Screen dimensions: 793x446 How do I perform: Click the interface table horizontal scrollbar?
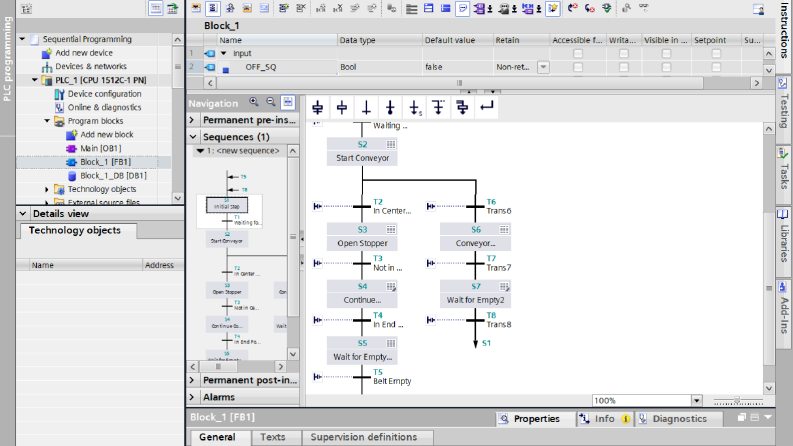[459, 83]
